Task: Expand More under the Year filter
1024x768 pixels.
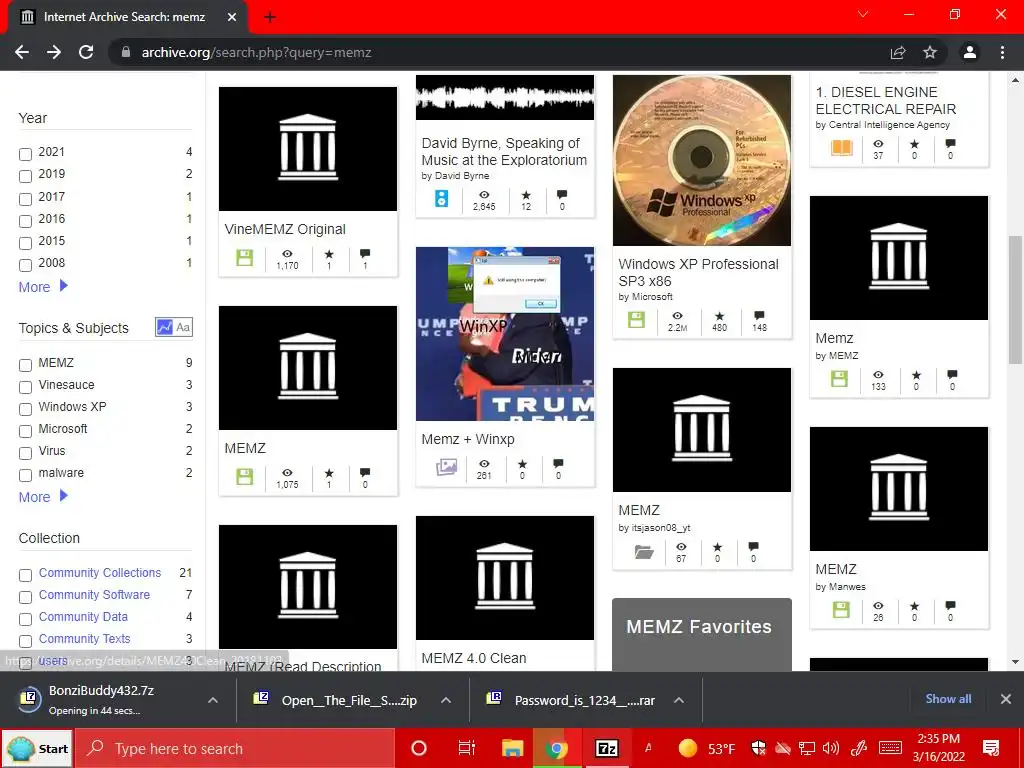Action: click(43, 287)
